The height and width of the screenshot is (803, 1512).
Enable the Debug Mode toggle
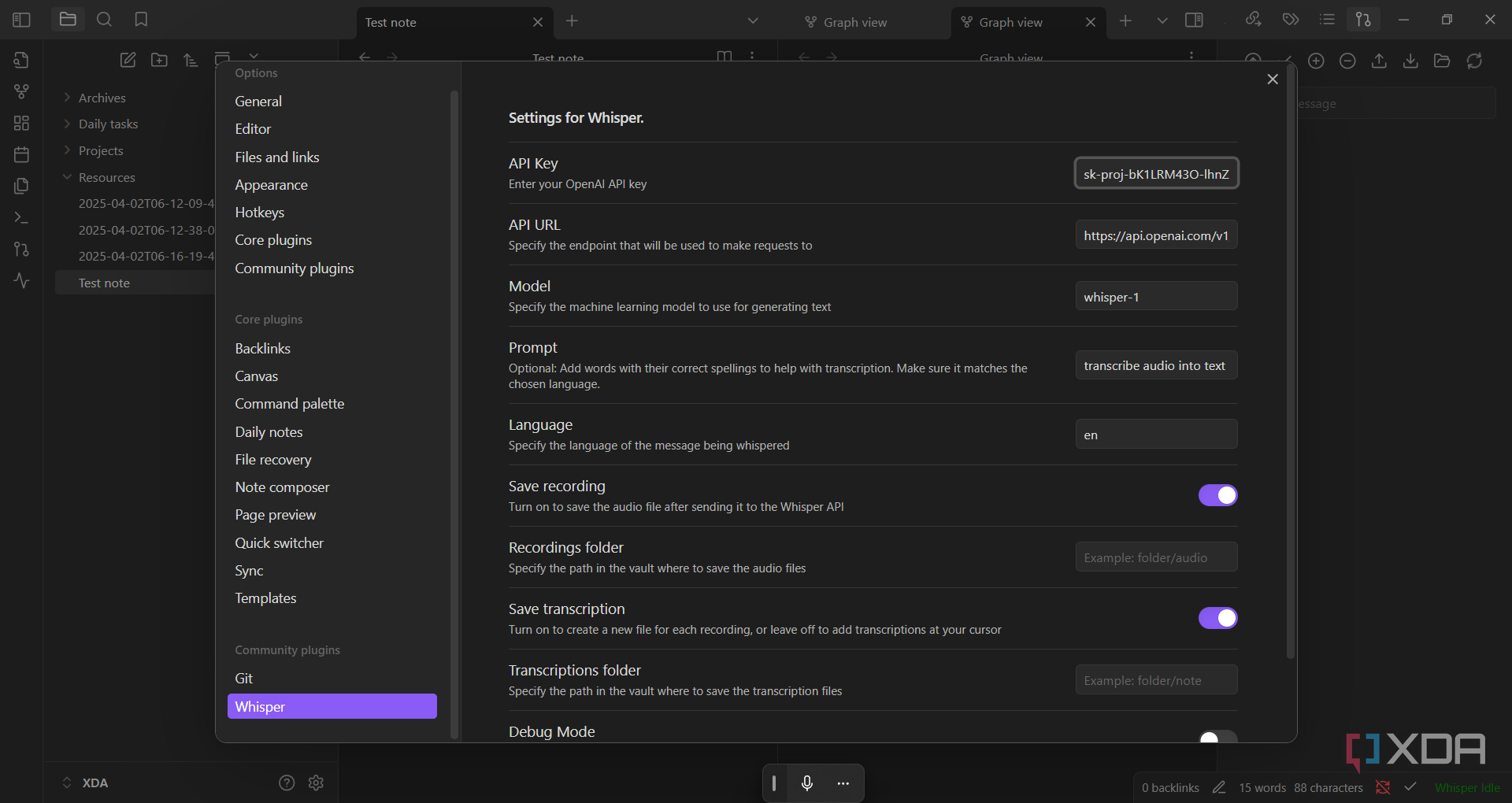pyautogui.click(x=1217, y=737)
